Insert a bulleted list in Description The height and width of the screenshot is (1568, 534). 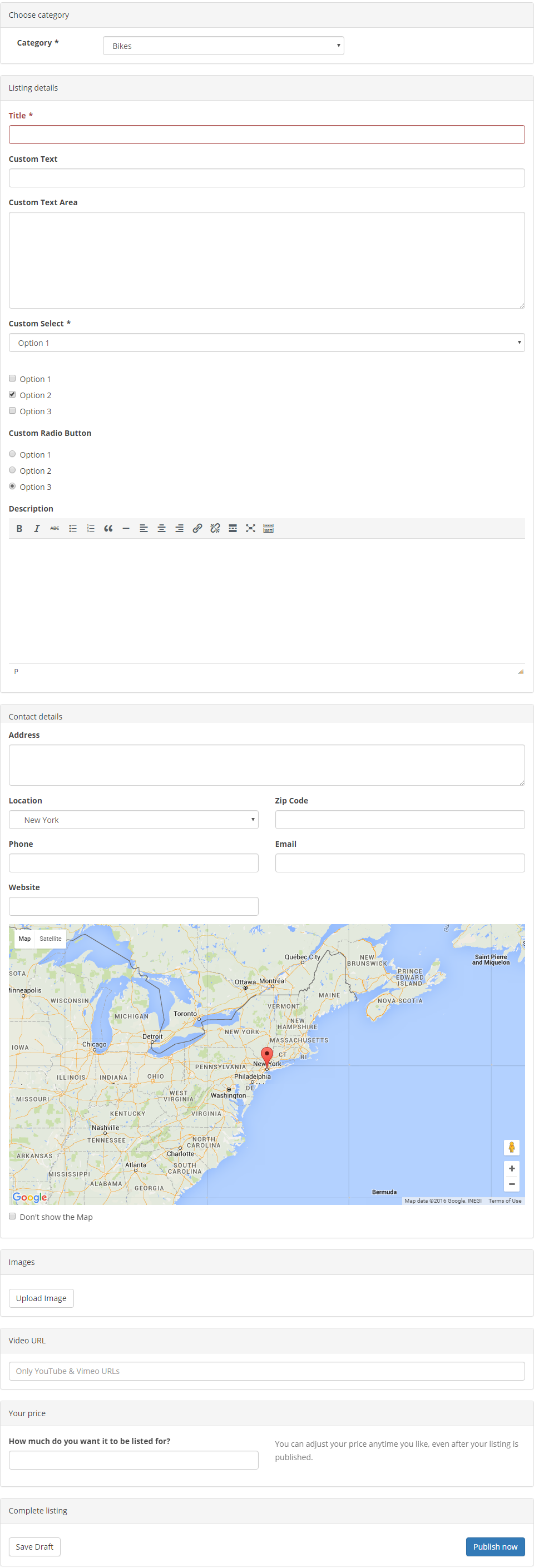pyautogui.click(x=72, y=528)
